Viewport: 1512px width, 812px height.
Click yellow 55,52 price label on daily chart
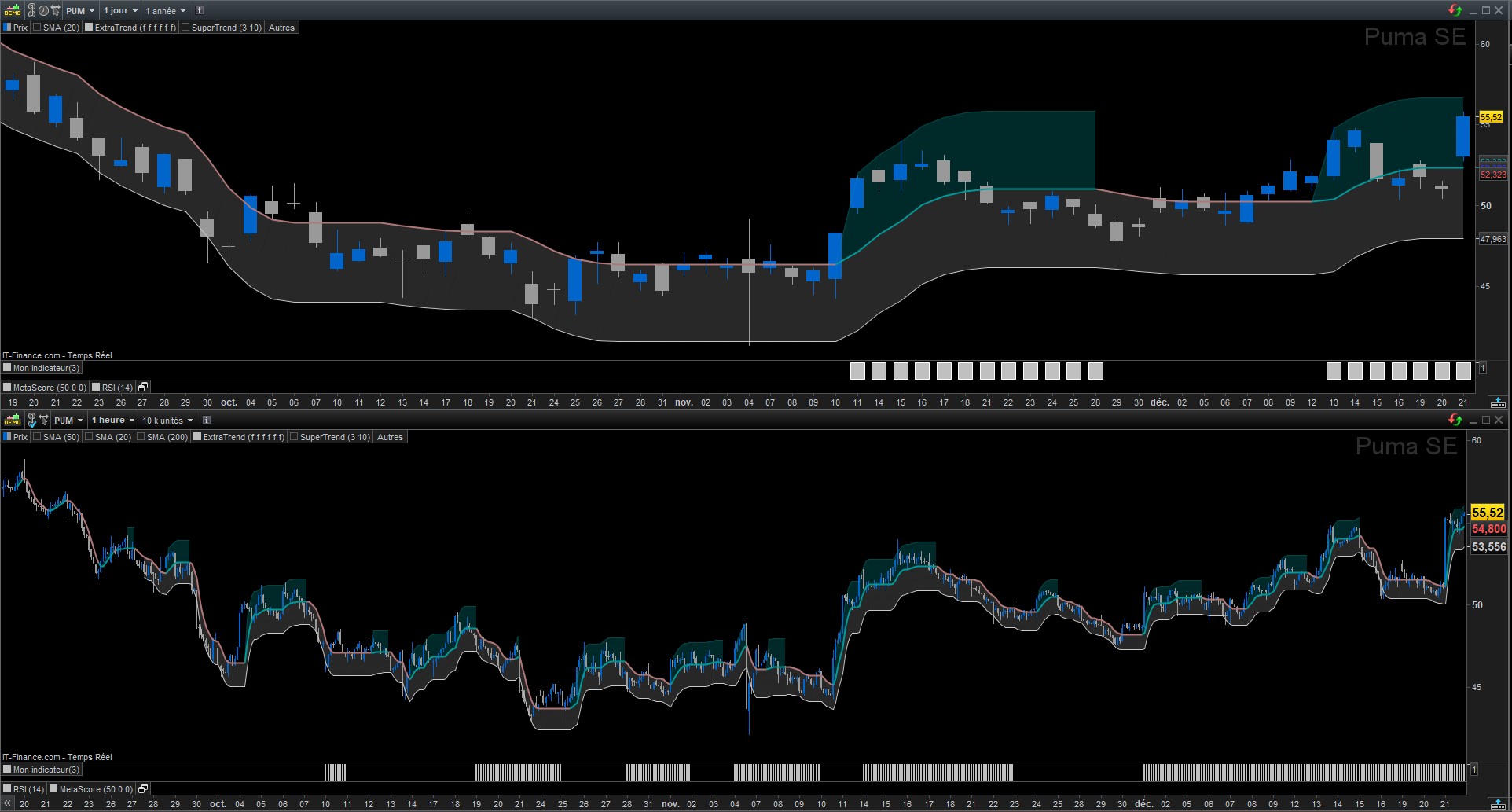[x=1491, y=117]
